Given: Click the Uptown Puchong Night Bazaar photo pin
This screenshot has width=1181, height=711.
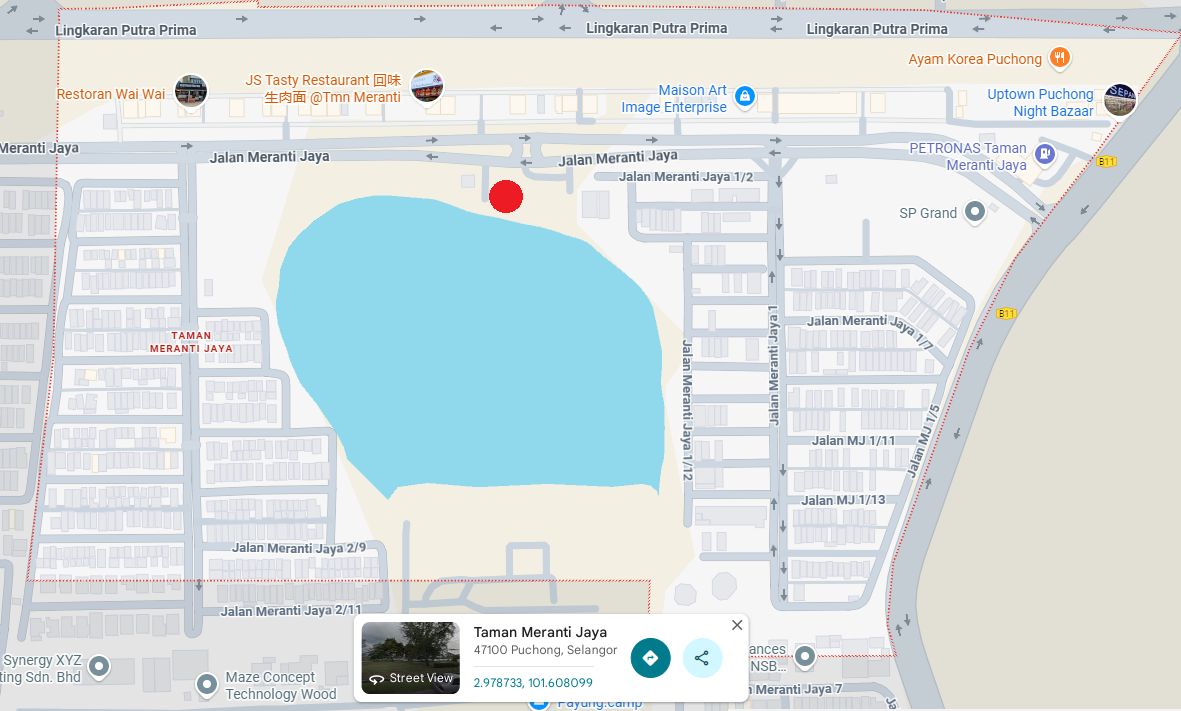Looking at the screenshot, I should coord(1120,100).
